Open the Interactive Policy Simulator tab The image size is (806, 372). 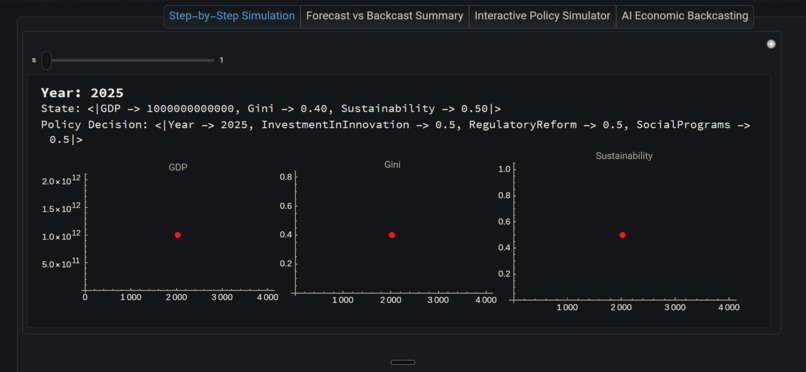[542, 16]
